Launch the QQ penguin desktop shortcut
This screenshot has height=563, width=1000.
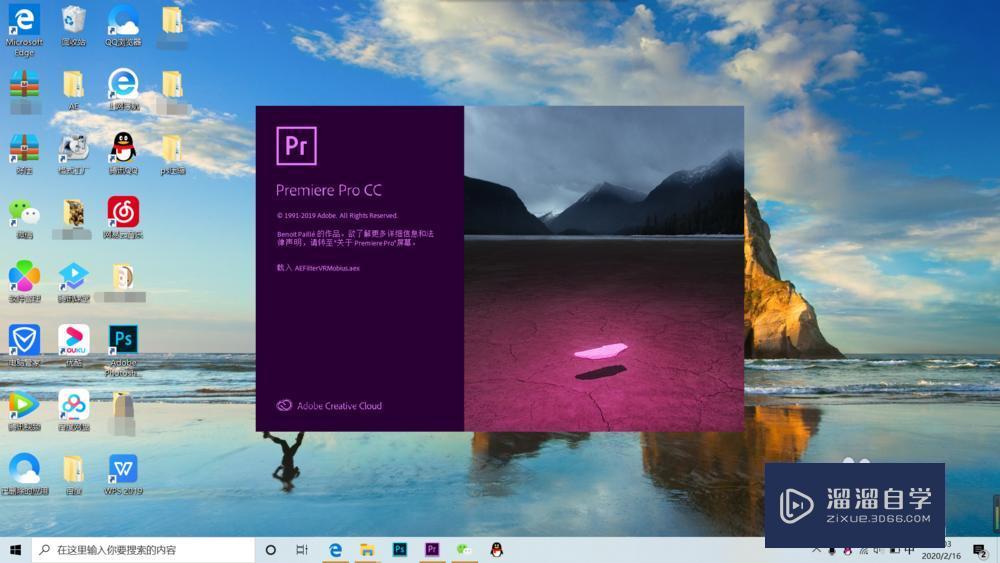click(123, 148)
